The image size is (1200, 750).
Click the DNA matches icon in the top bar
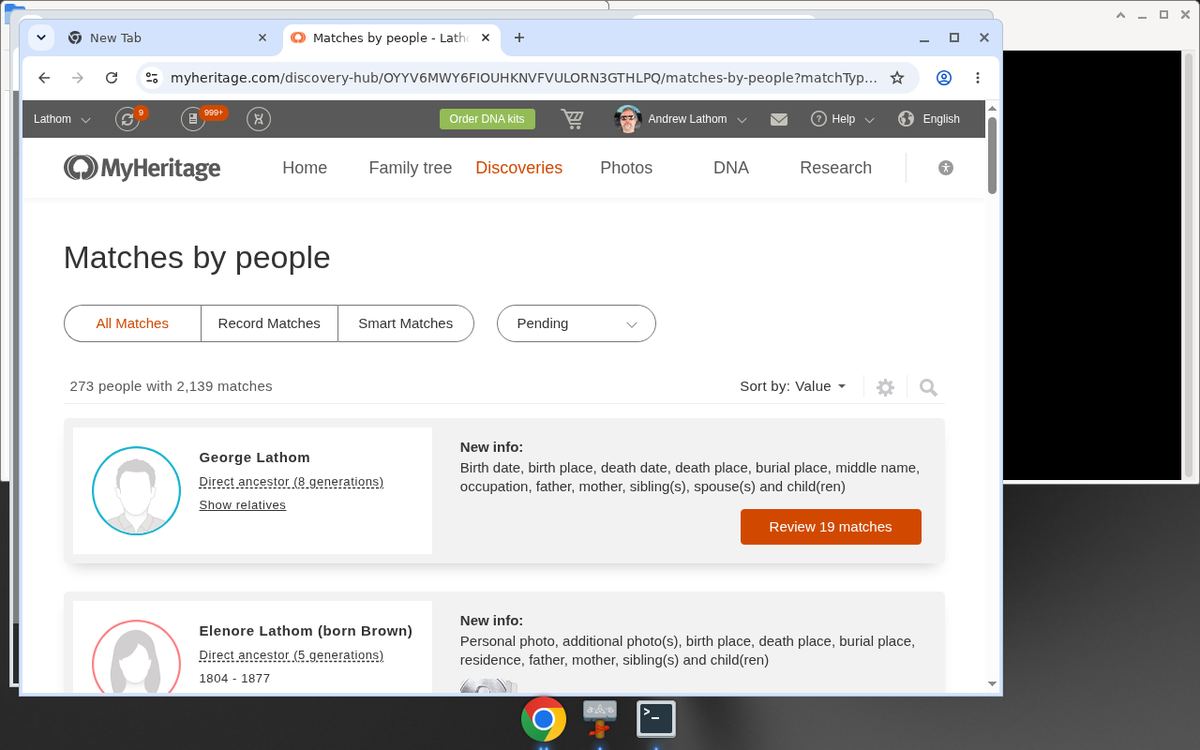click(259, 119)
